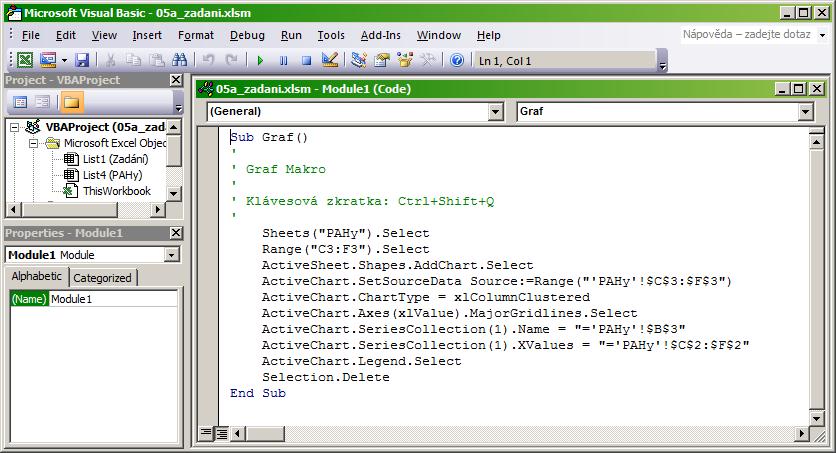This screenshot has width=836, height=453.
Task: Open the Insert menu
Action: [x=147, y=35]
